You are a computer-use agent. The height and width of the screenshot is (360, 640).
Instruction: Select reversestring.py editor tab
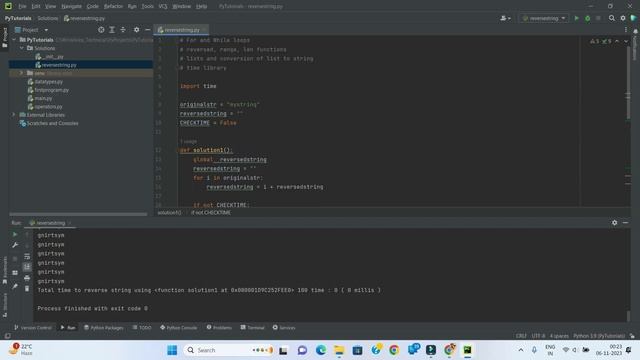180,30
